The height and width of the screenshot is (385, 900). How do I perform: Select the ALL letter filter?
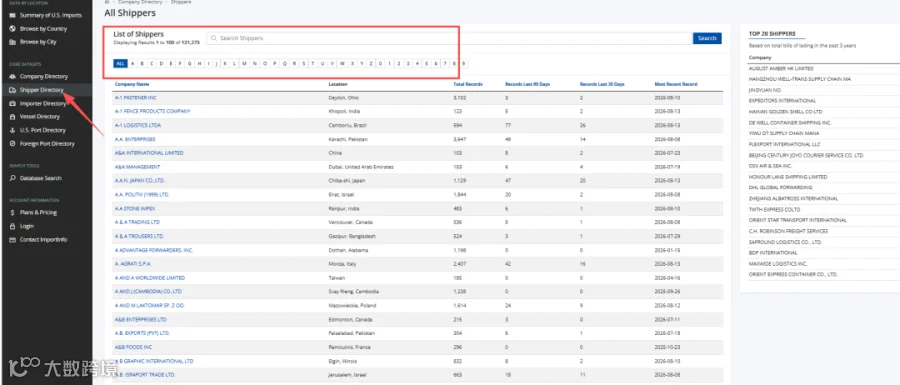point(121,64)
